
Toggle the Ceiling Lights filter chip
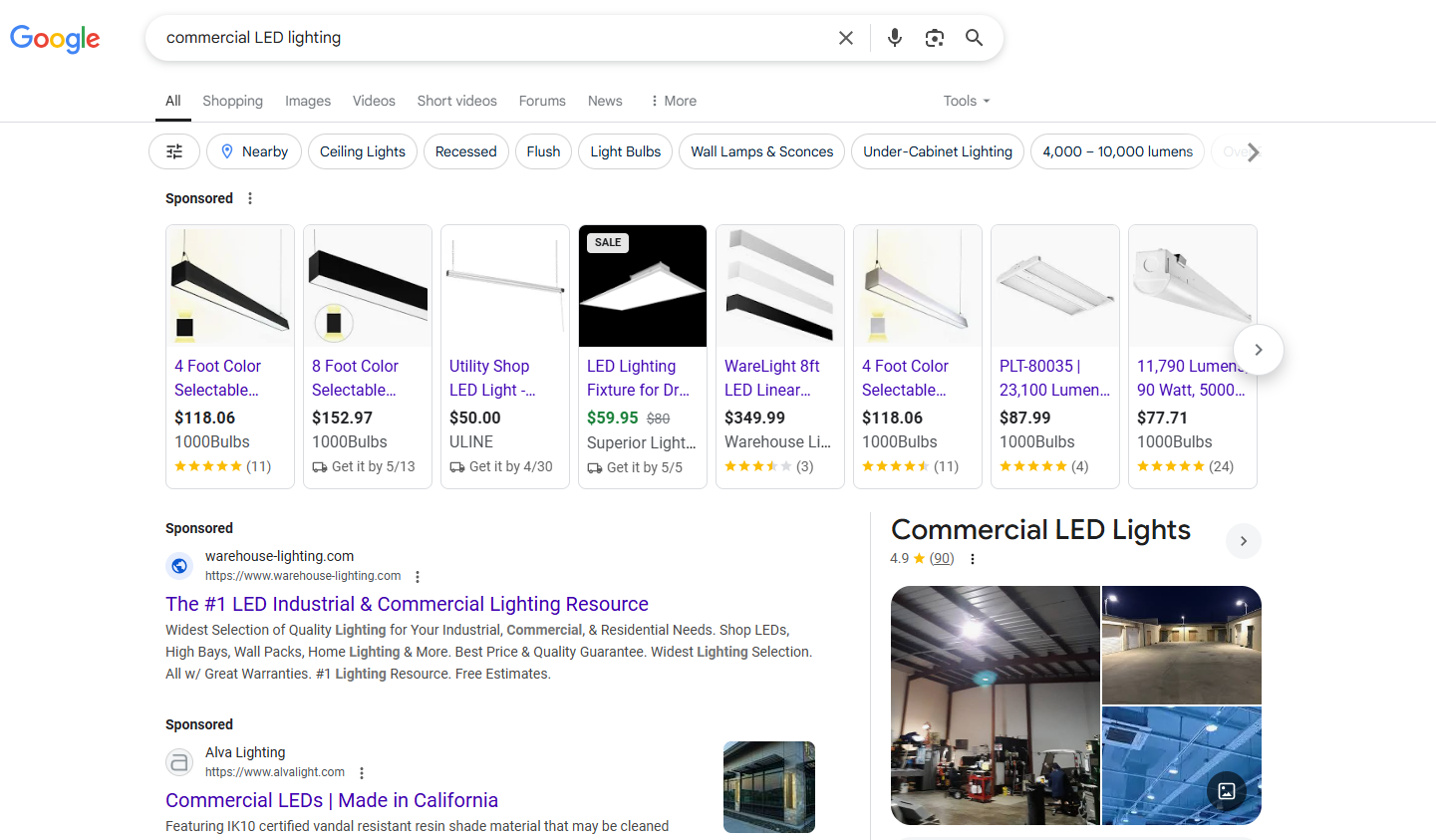click(363, 151)
